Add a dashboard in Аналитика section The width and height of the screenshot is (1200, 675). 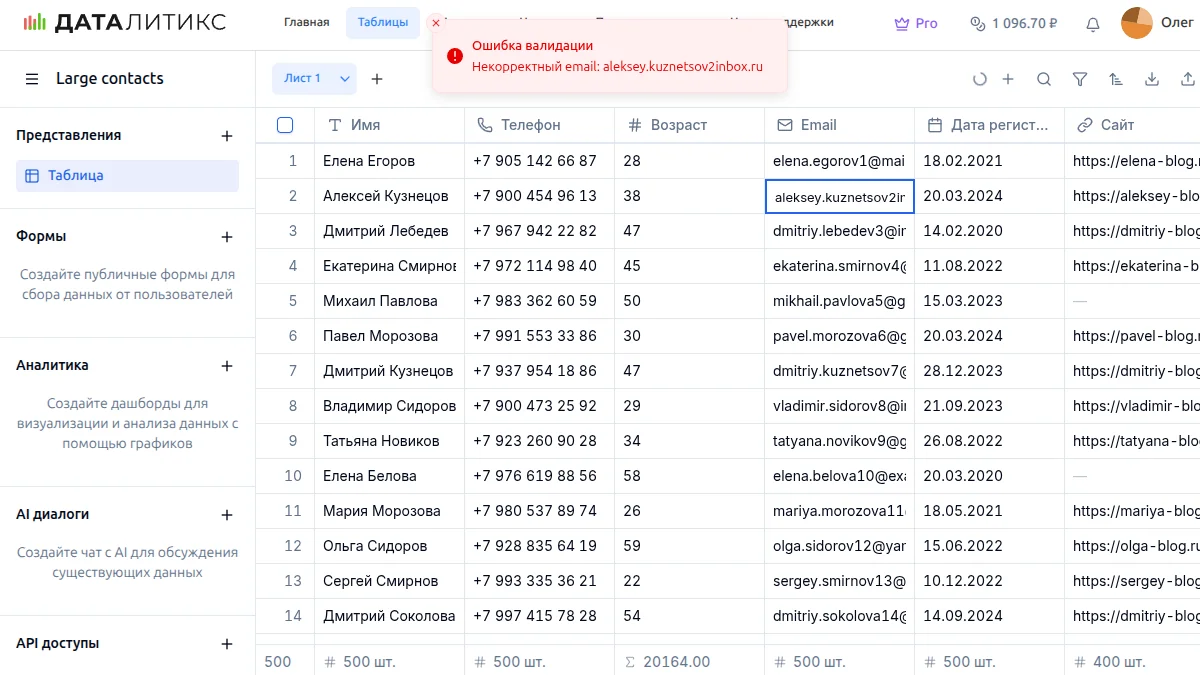point(227,366)
